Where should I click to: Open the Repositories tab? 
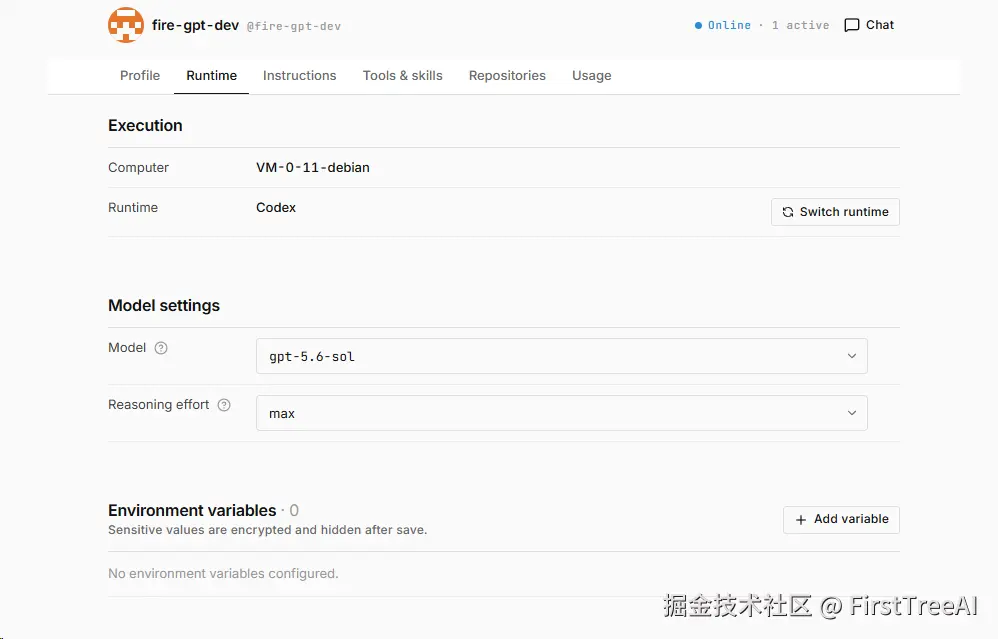(x=507, y=75)
